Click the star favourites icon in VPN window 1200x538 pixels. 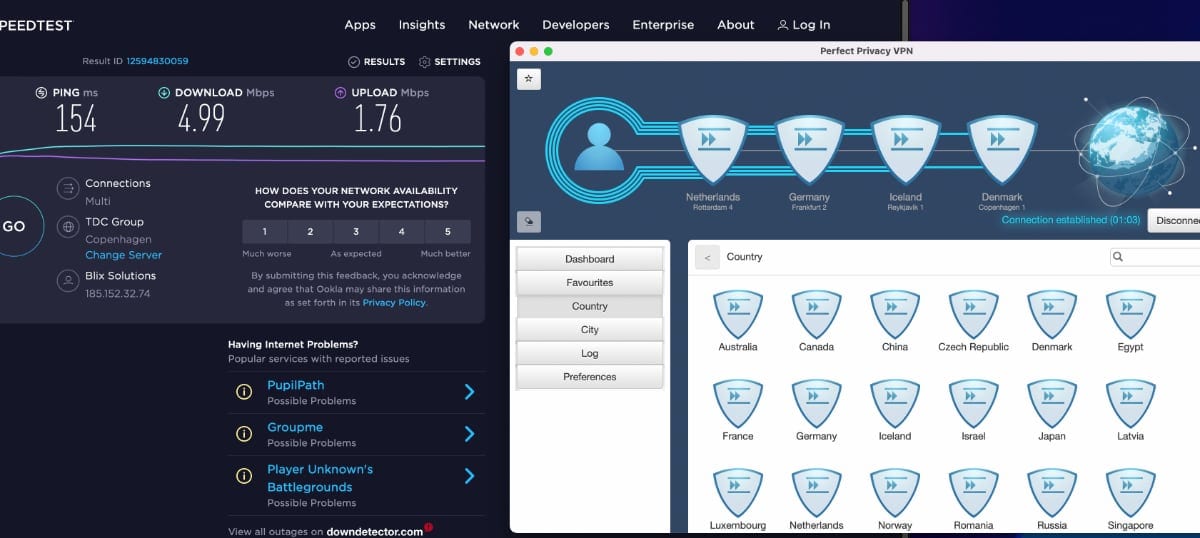pyautogui.click(x=528, y=78)
